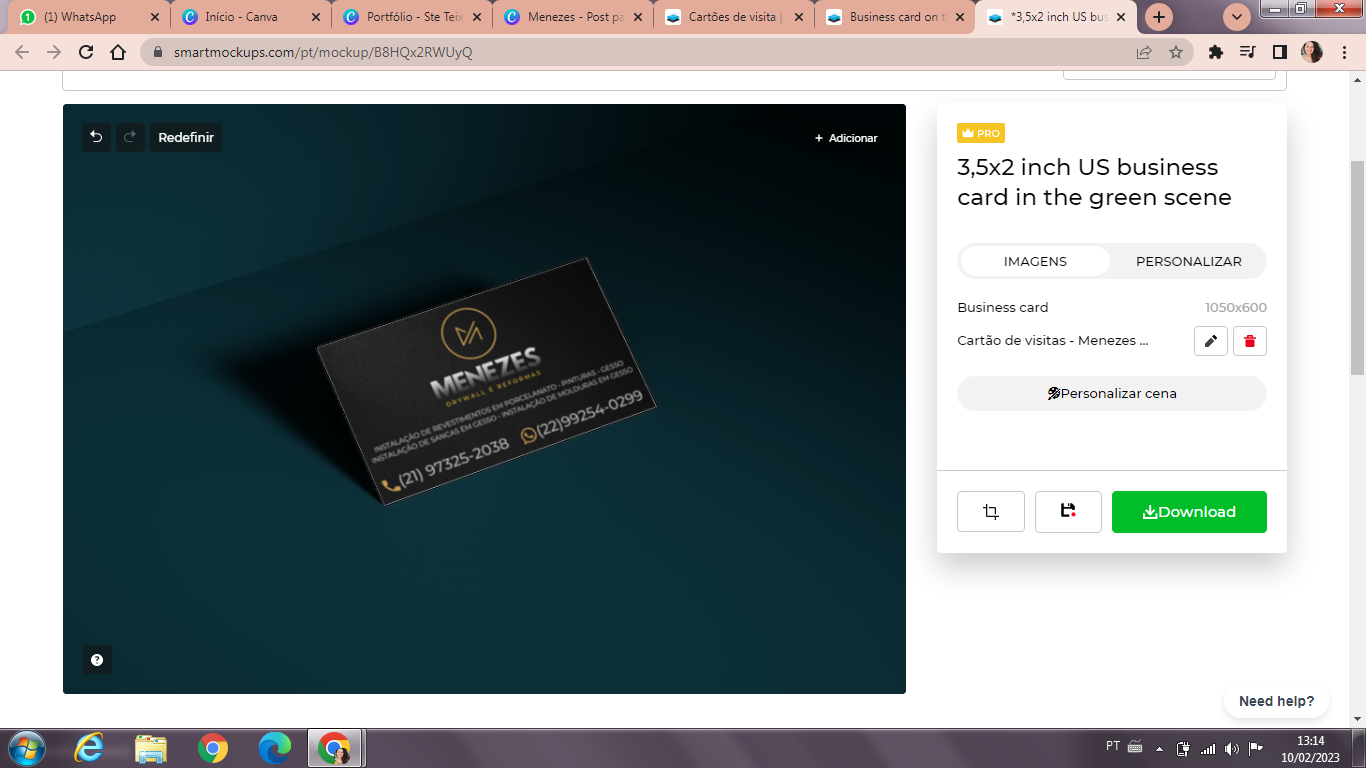The height and width of the screenshot is (768, 1366).
Task: Click the redo arrow icon
Action: click(x=130, y=137)
